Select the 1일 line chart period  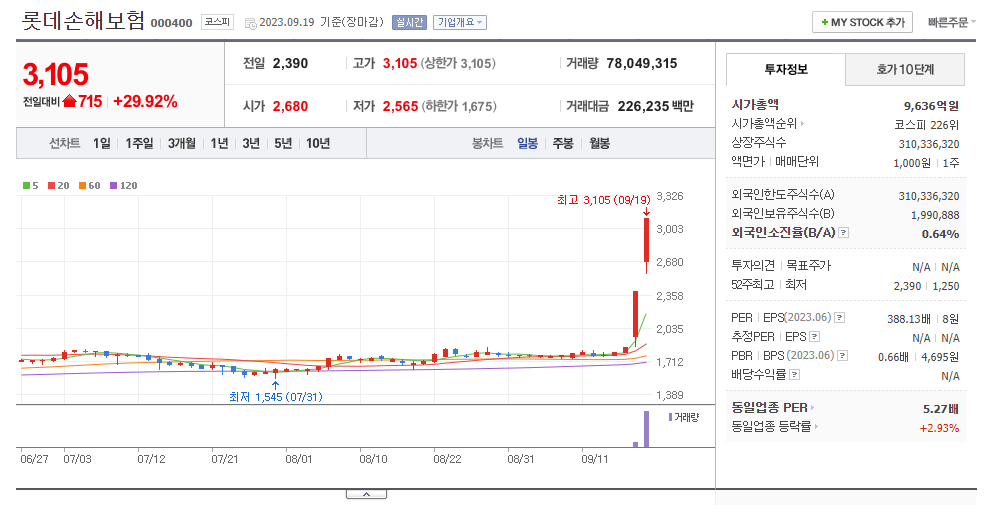click(x=102, y=143)
